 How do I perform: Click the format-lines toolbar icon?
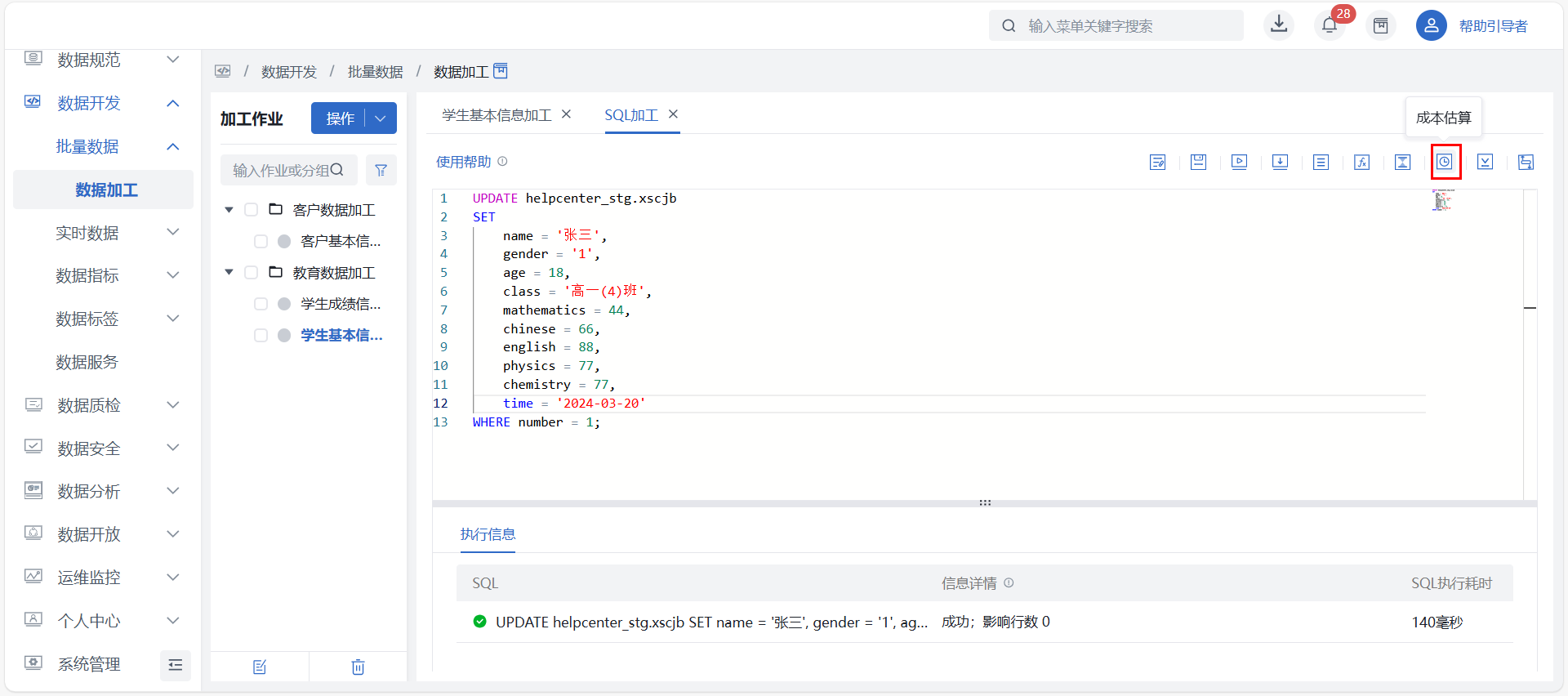tap(1321, 162)
